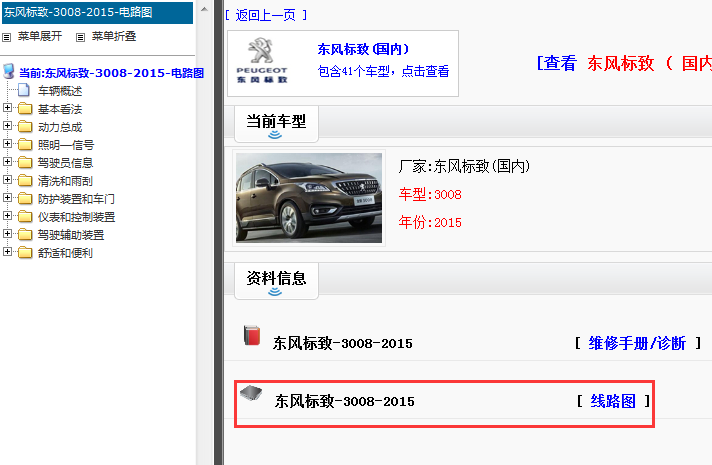The width and height of the screenshot is (712, 465).
Task: Click the document icon next to 车辆概述
Action: click(25, 90)
